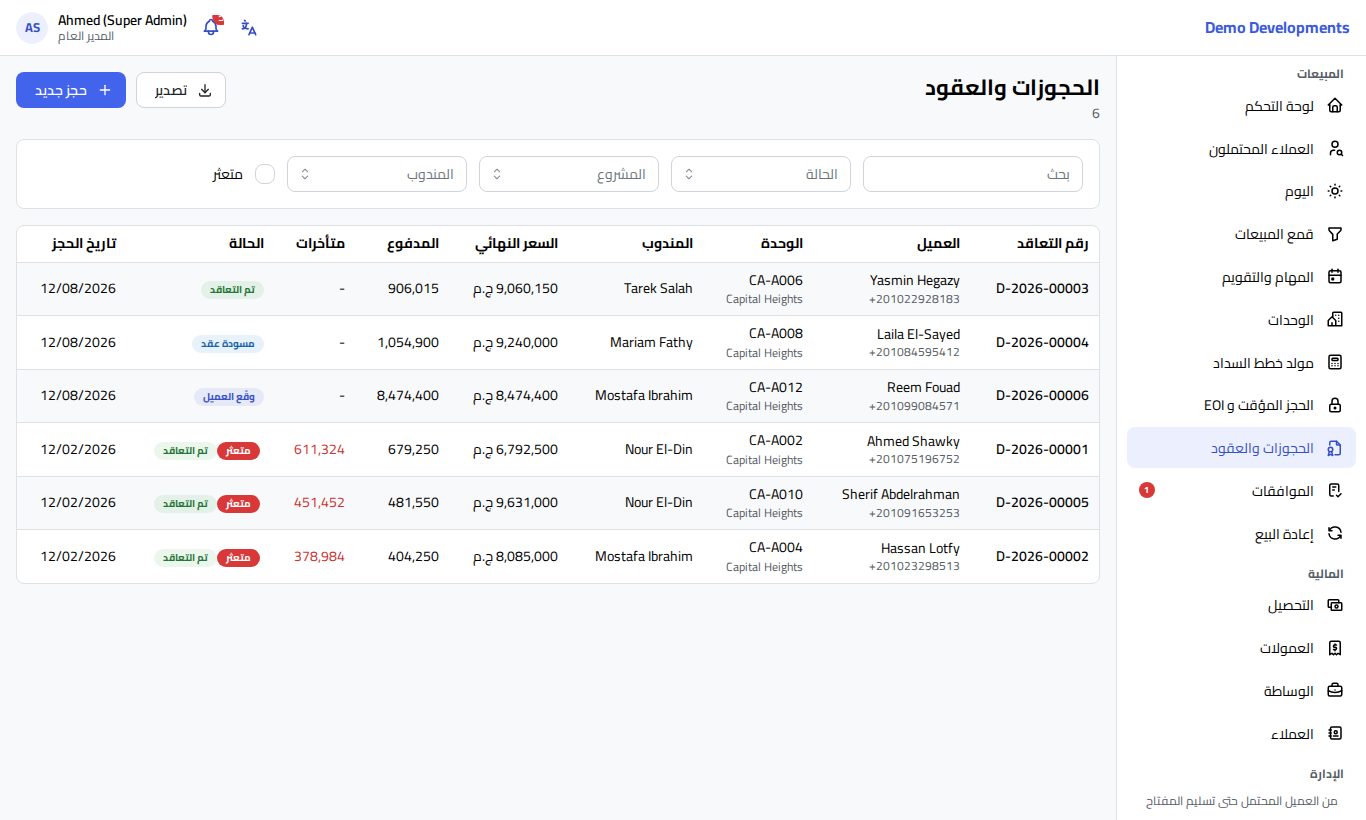The width and height of the screenshot is (1366, 820).
Task: Click the مولد خطط السداد calculator icon
Action: pyautogui.click(x=1334, y=362)
